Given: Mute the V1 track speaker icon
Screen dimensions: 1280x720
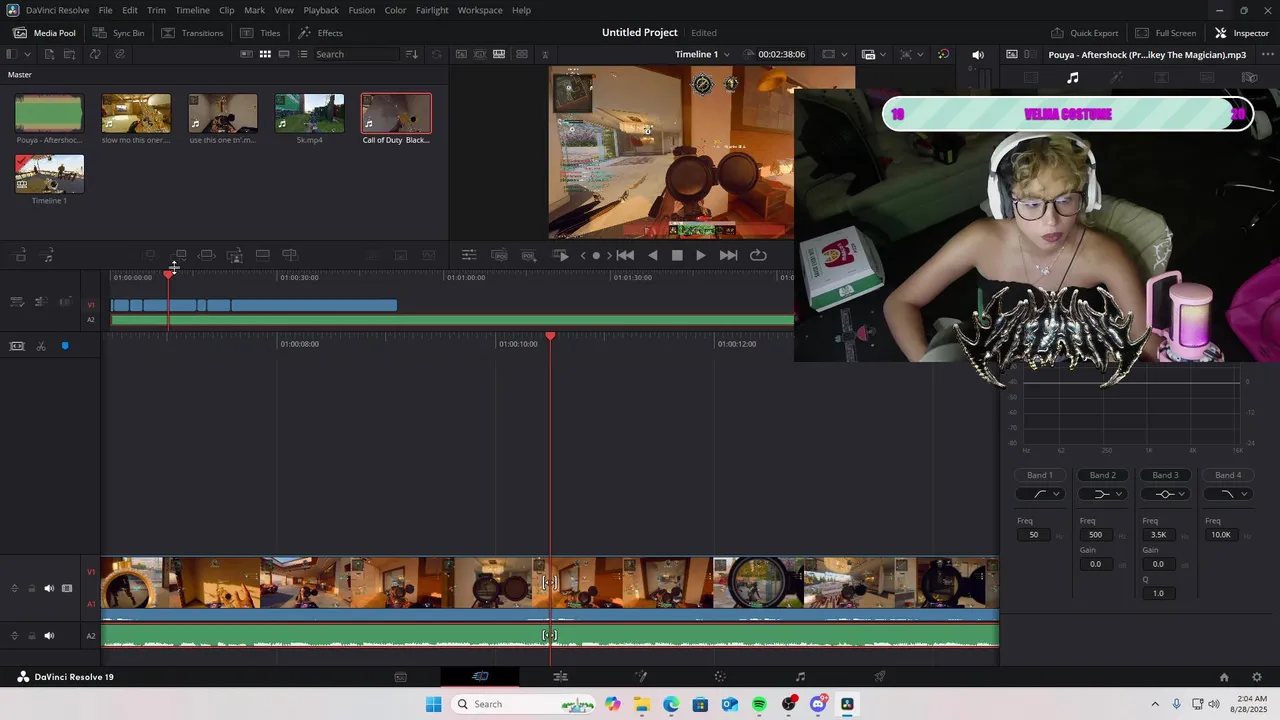Looking at the screenshot, I should 49,588.
